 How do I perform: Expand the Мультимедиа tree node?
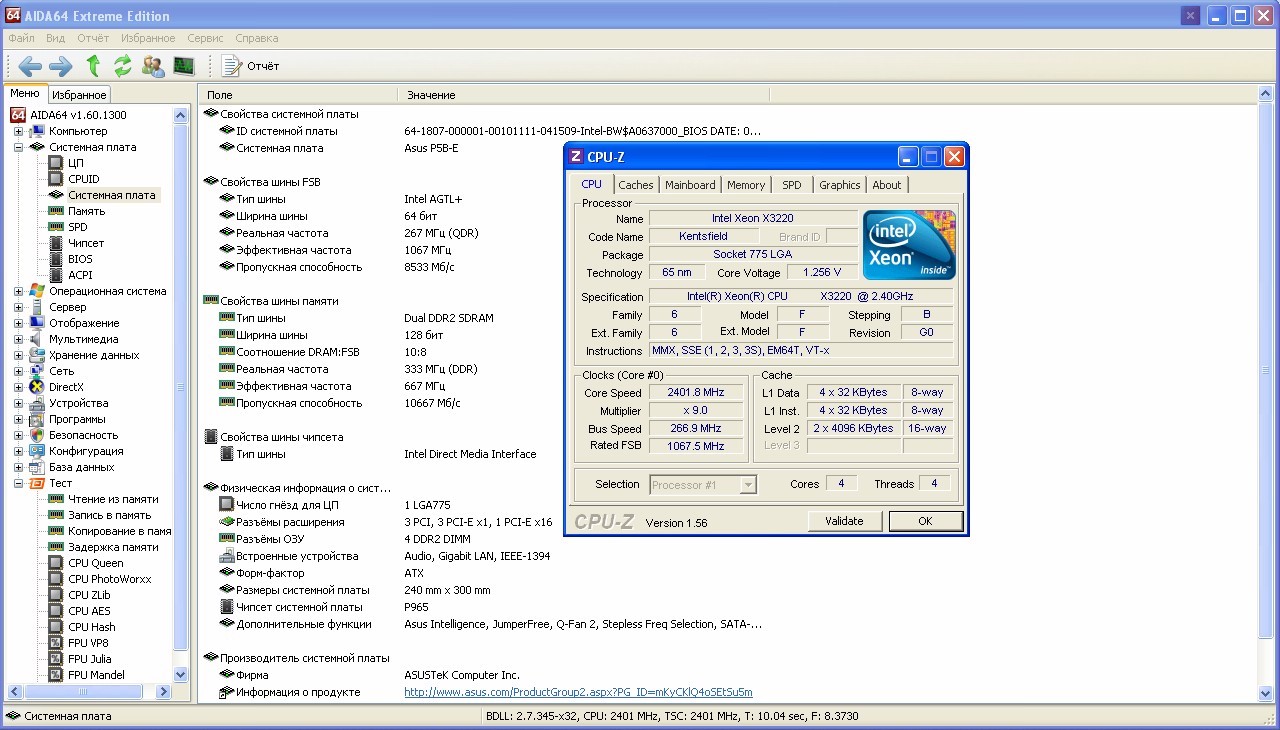18,339
